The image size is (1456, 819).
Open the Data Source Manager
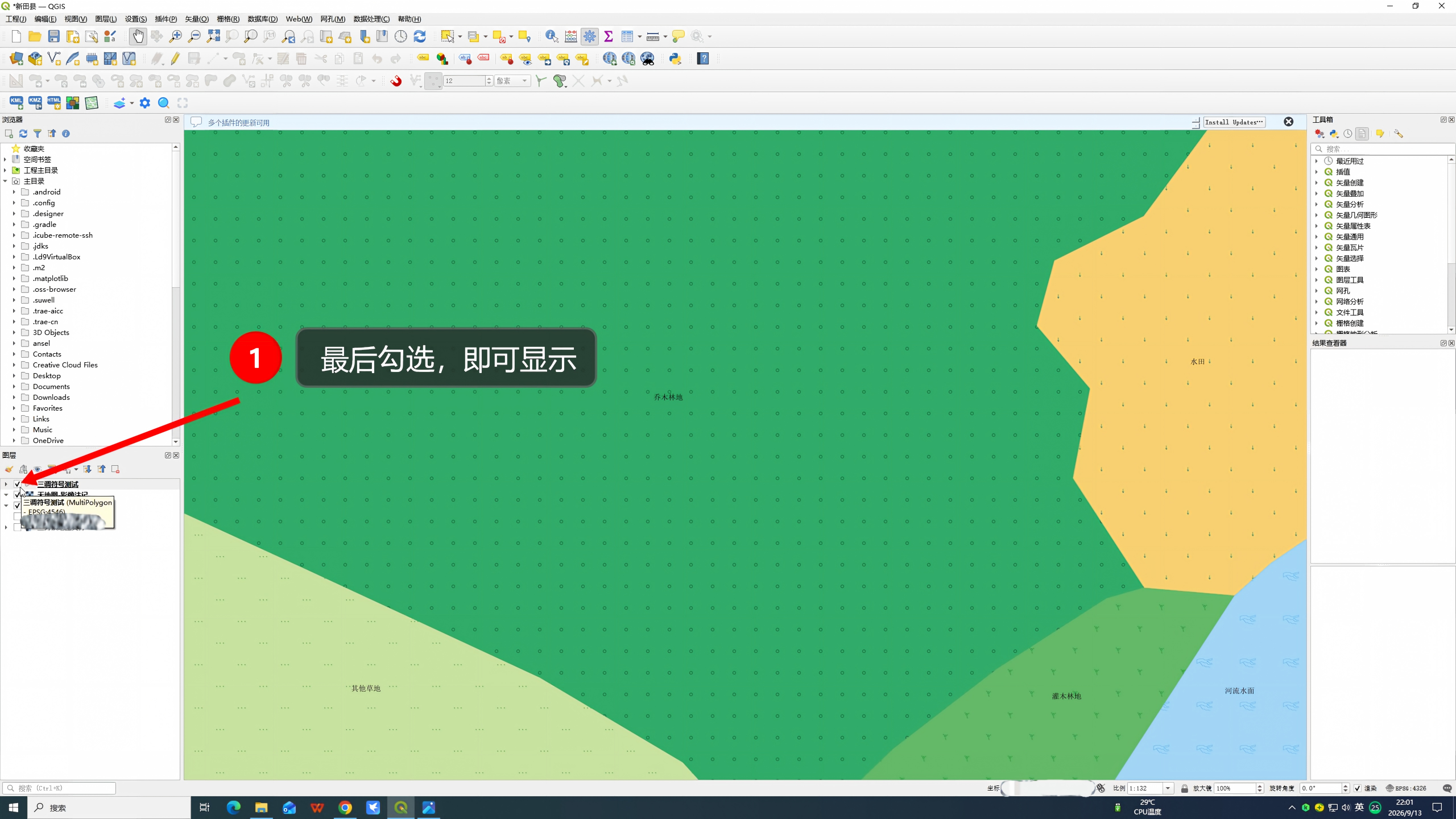[x=16, y=59]
